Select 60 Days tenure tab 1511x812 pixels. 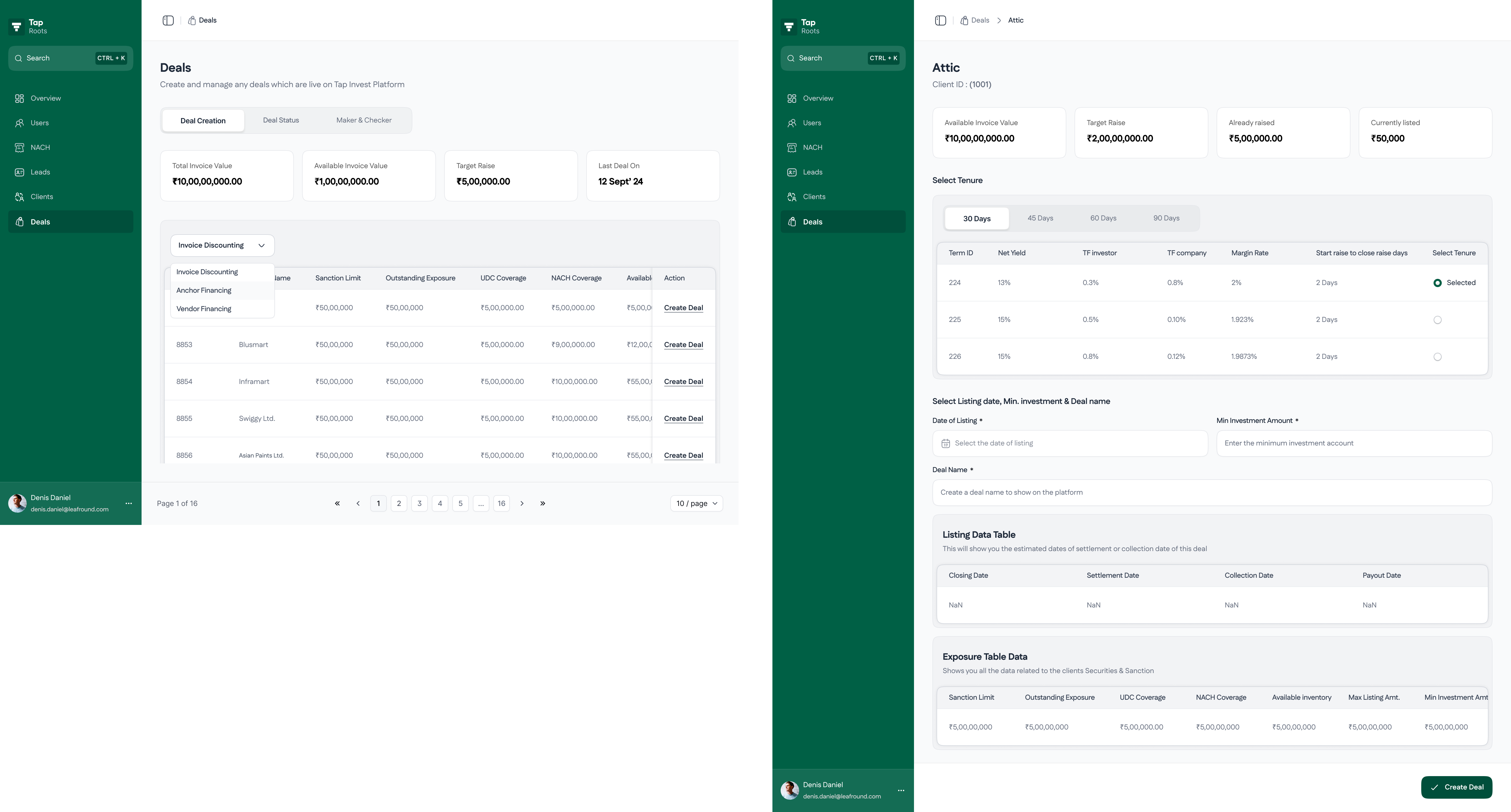(1103, 218)
